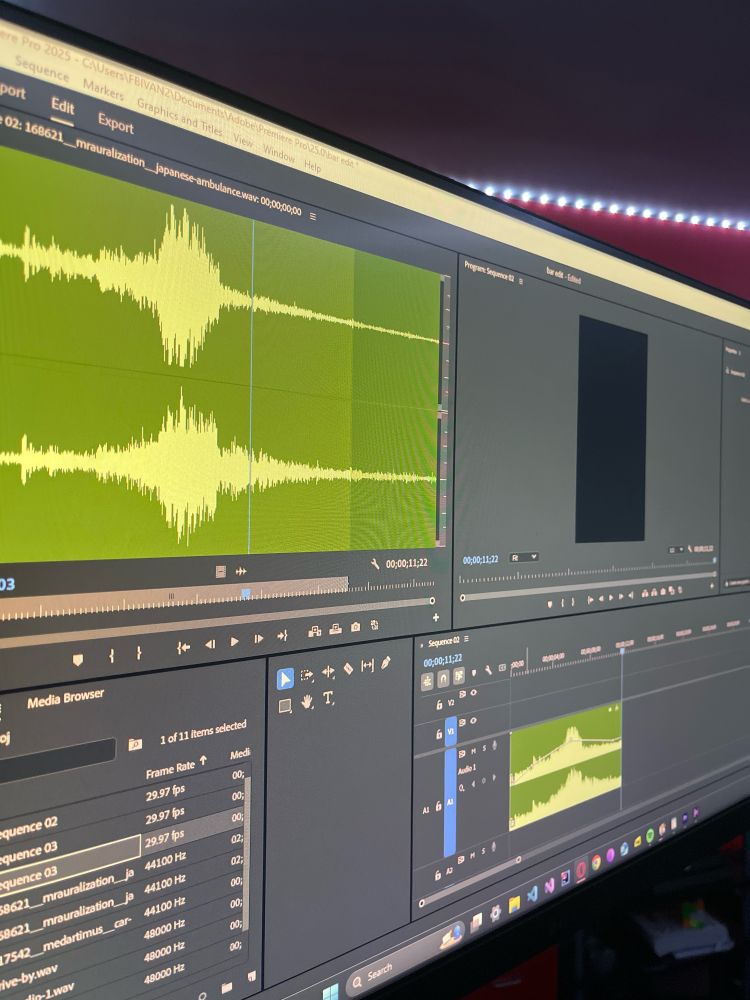This screenshot has height=1000, width=750.
Task: Toggle captions track button in timeline header
Action: coord(502,668)
